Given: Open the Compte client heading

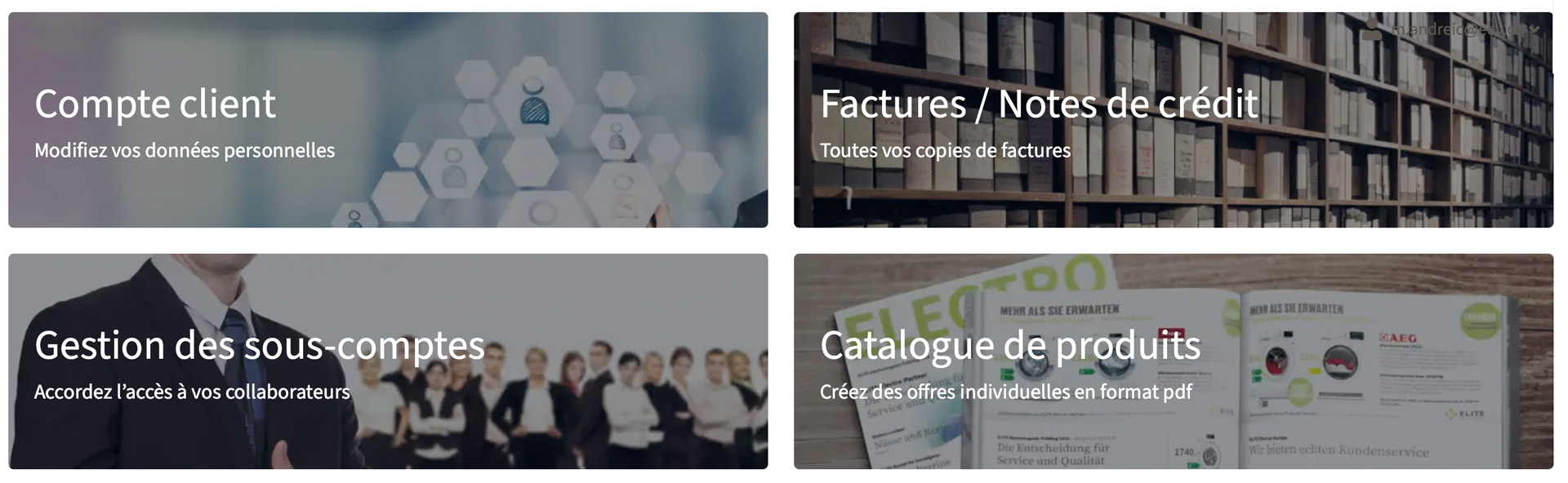Looking at the screenshot, I should [x=155, y=104].
